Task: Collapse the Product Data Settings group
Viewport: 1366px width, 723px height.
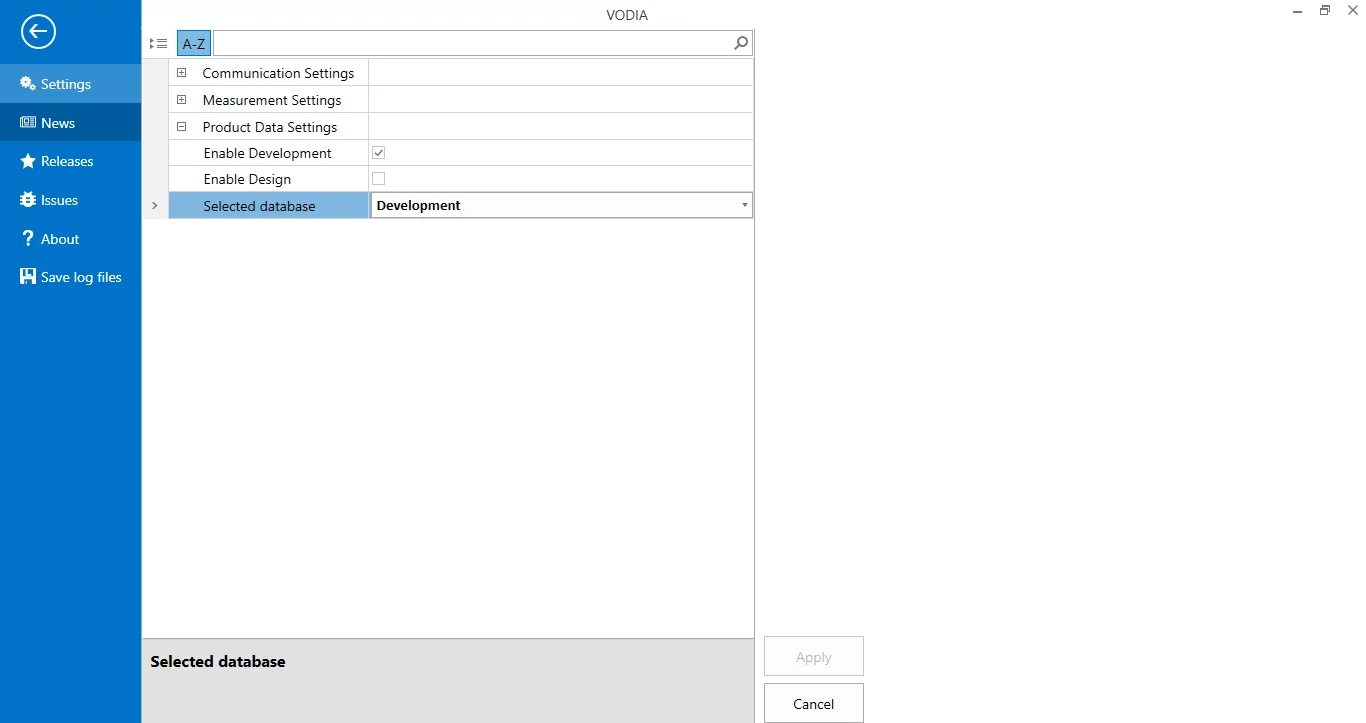Action: (181, 126)
